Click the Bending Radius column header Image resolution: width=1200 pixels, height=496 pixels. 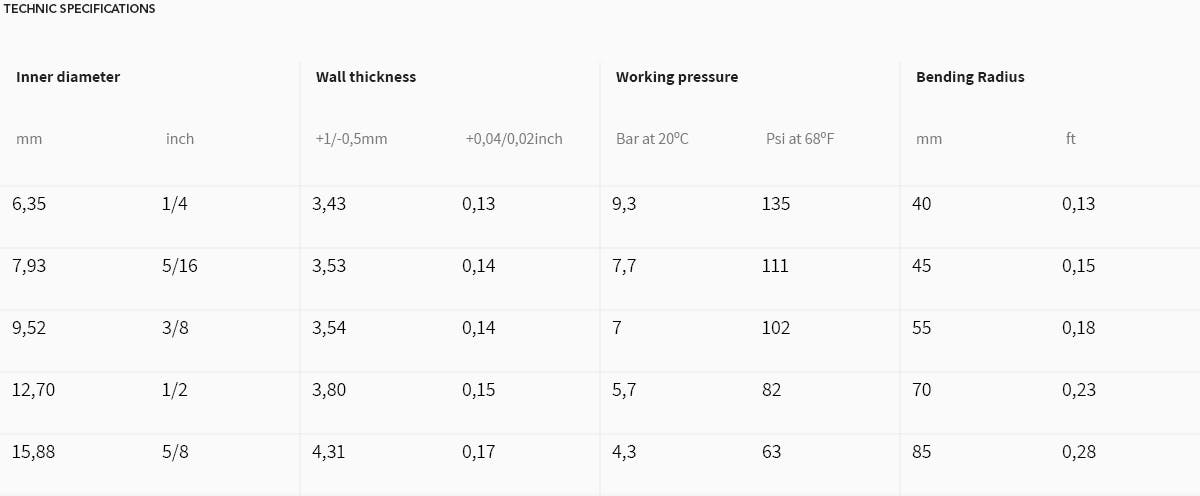pyautogui.click(x=970, y=77)
